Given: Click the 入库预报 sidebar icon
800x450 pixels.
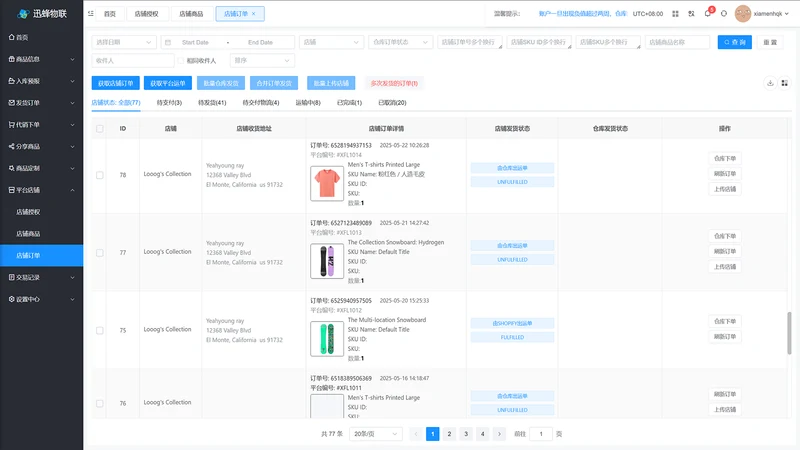Looking at the screenshot, I should [x=12, y=81].
